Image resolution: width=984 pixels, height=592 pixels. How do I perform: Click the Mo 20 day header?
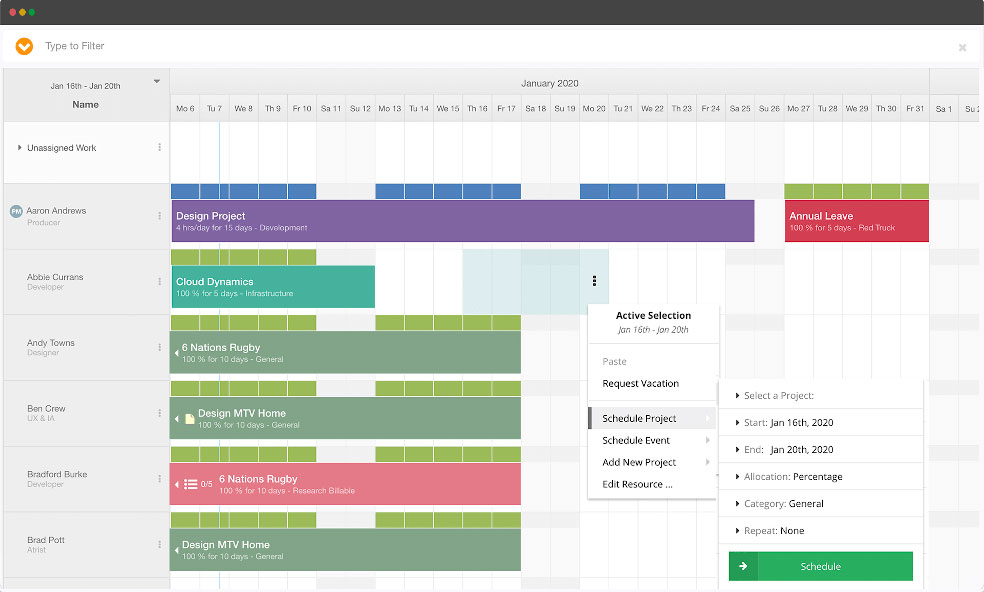tap(594, 109)
